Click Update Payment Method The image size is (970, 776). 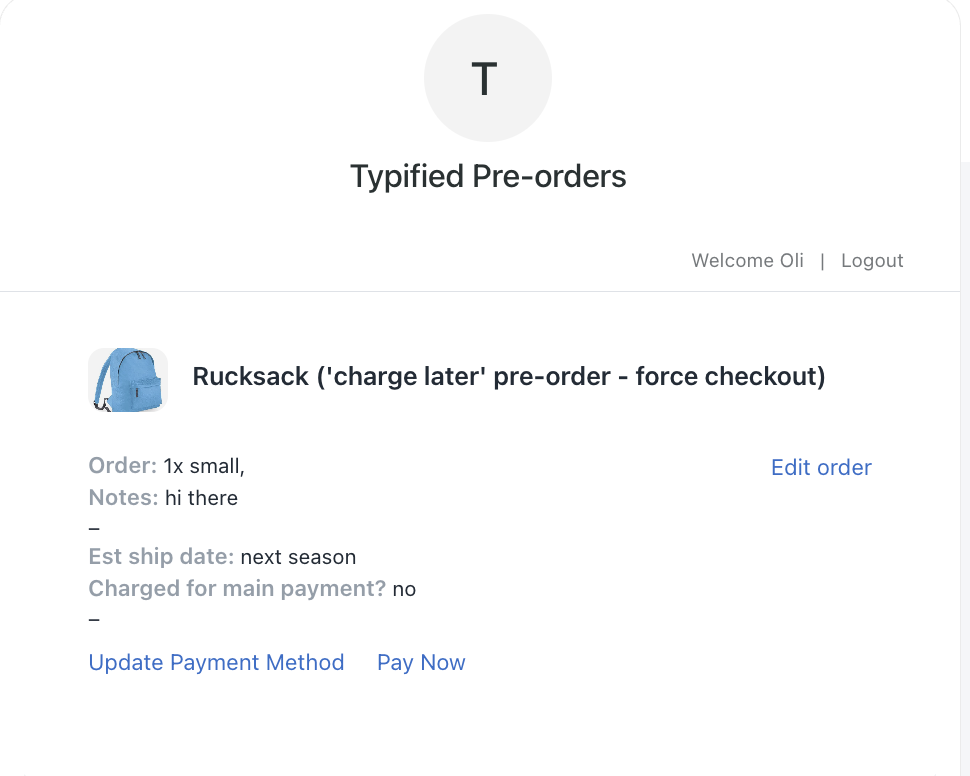tap(216, 662)
